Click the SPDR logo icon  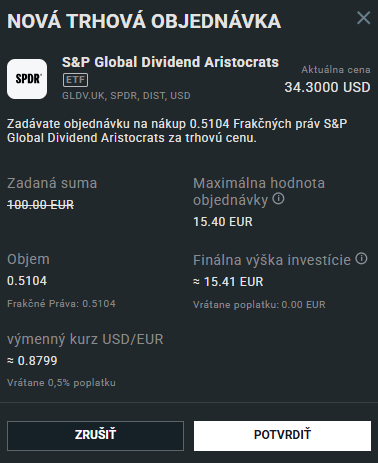(x=27, y=79)
